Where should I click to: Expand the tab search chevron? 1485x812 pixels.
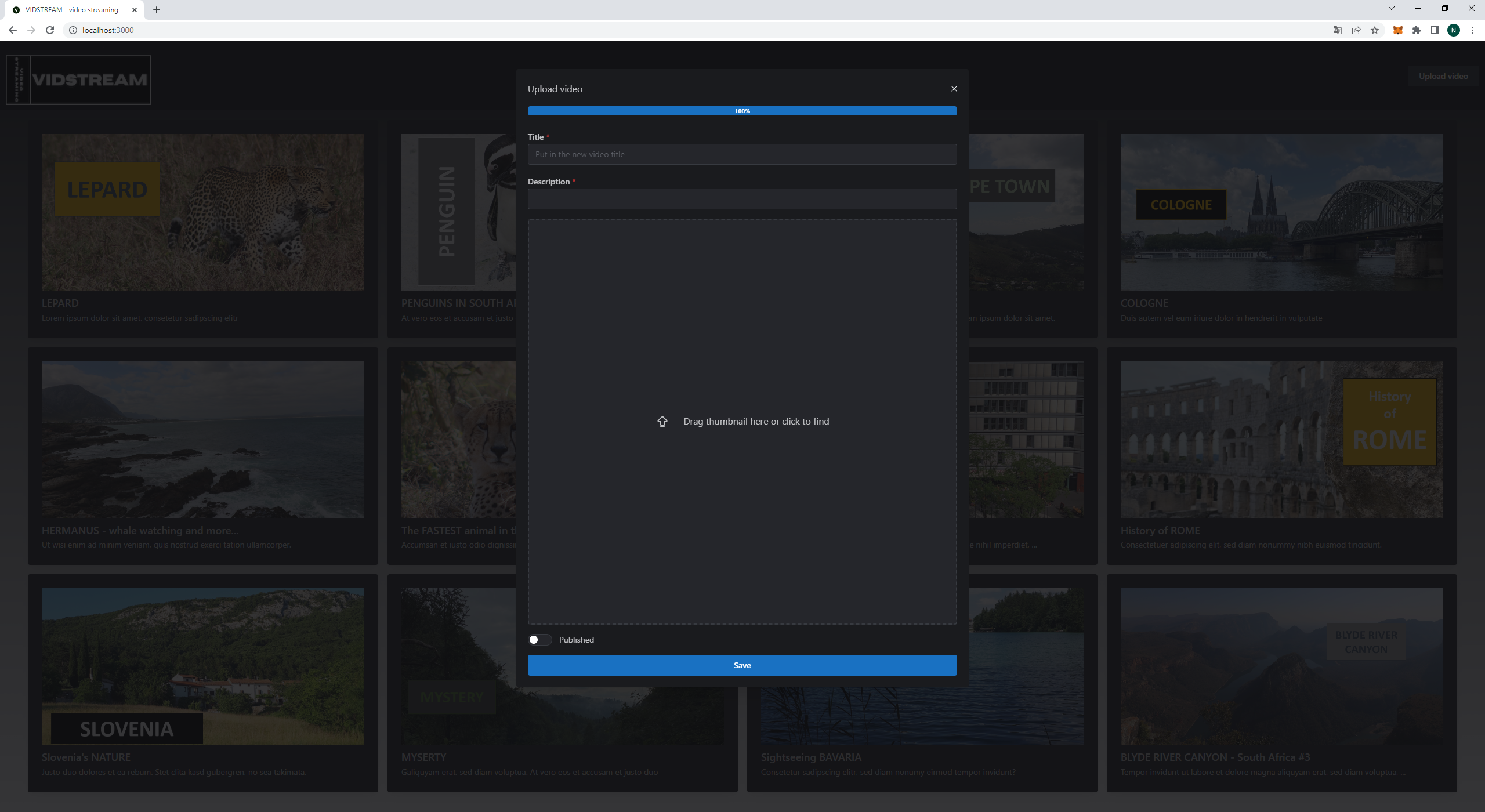click(x=1391, y=8)
